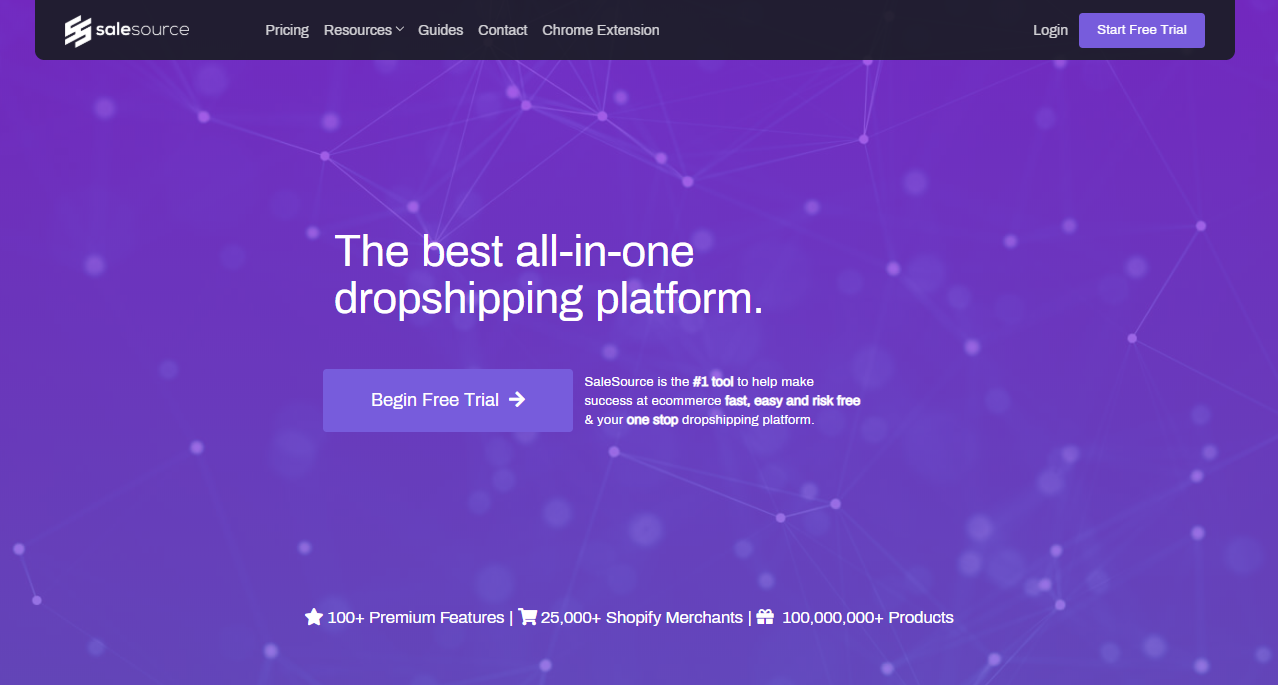
Task: Click the arrow icon in Begin Free Trial
Action: [517, 399]
